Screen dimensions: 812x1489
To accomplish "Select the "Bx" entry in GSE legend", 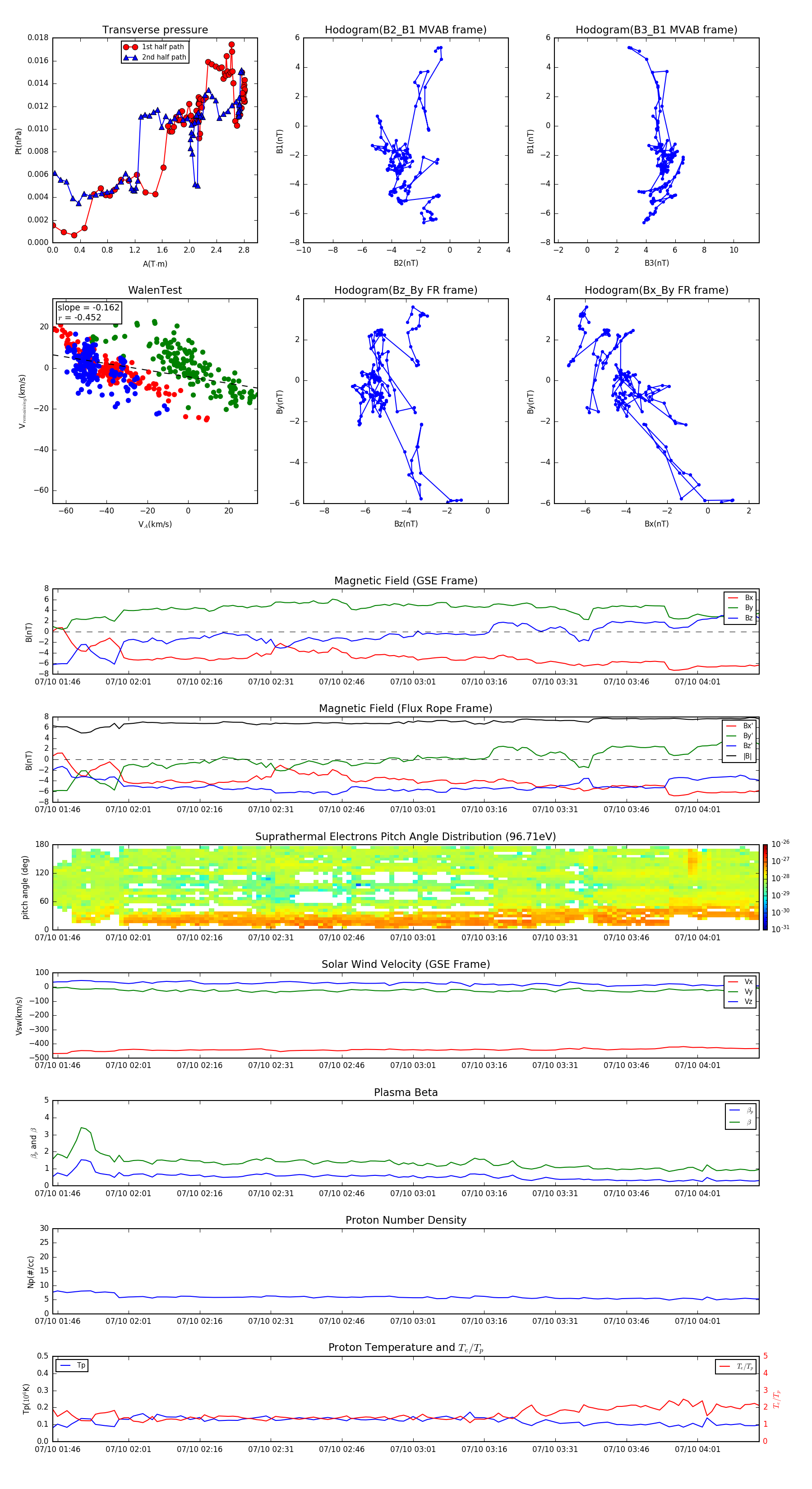I will click(x=740, y=598).
